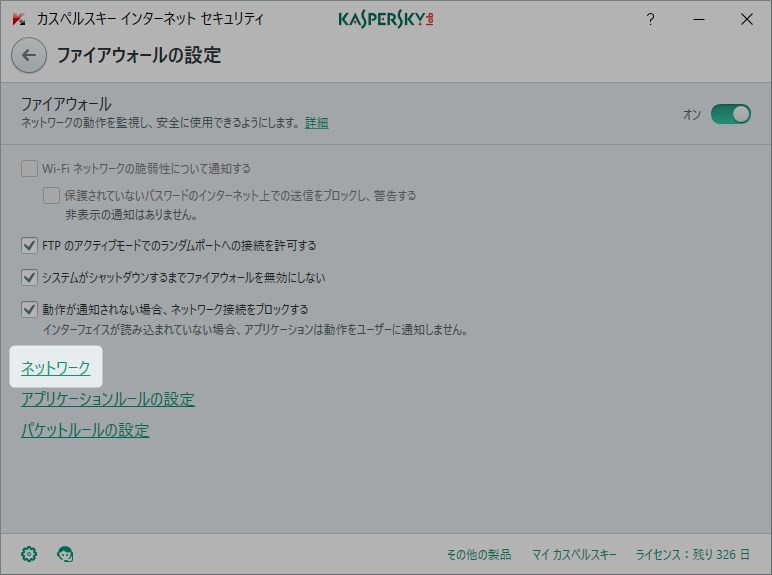This screenshot has width=772, height=575.
Task: Uncheck 動作が通知されない場合ブロックする
Action: pos(30,309)
